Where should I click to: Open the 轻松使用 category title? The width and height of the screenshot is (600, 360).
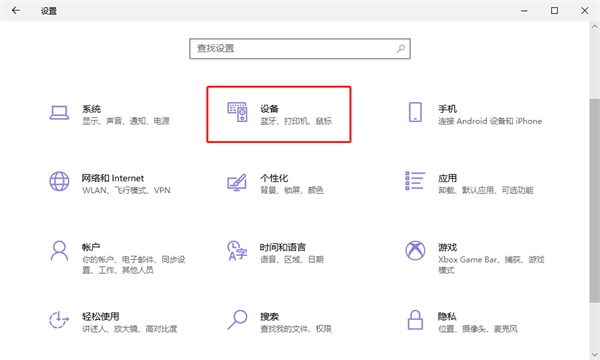click(x=101, y=317)
